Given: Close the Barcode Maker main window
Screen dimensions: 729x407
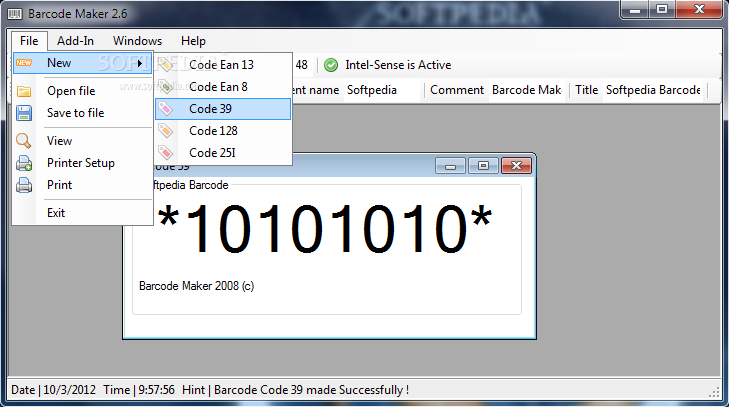Looking at the screenshot, I should tap(700, 9).
